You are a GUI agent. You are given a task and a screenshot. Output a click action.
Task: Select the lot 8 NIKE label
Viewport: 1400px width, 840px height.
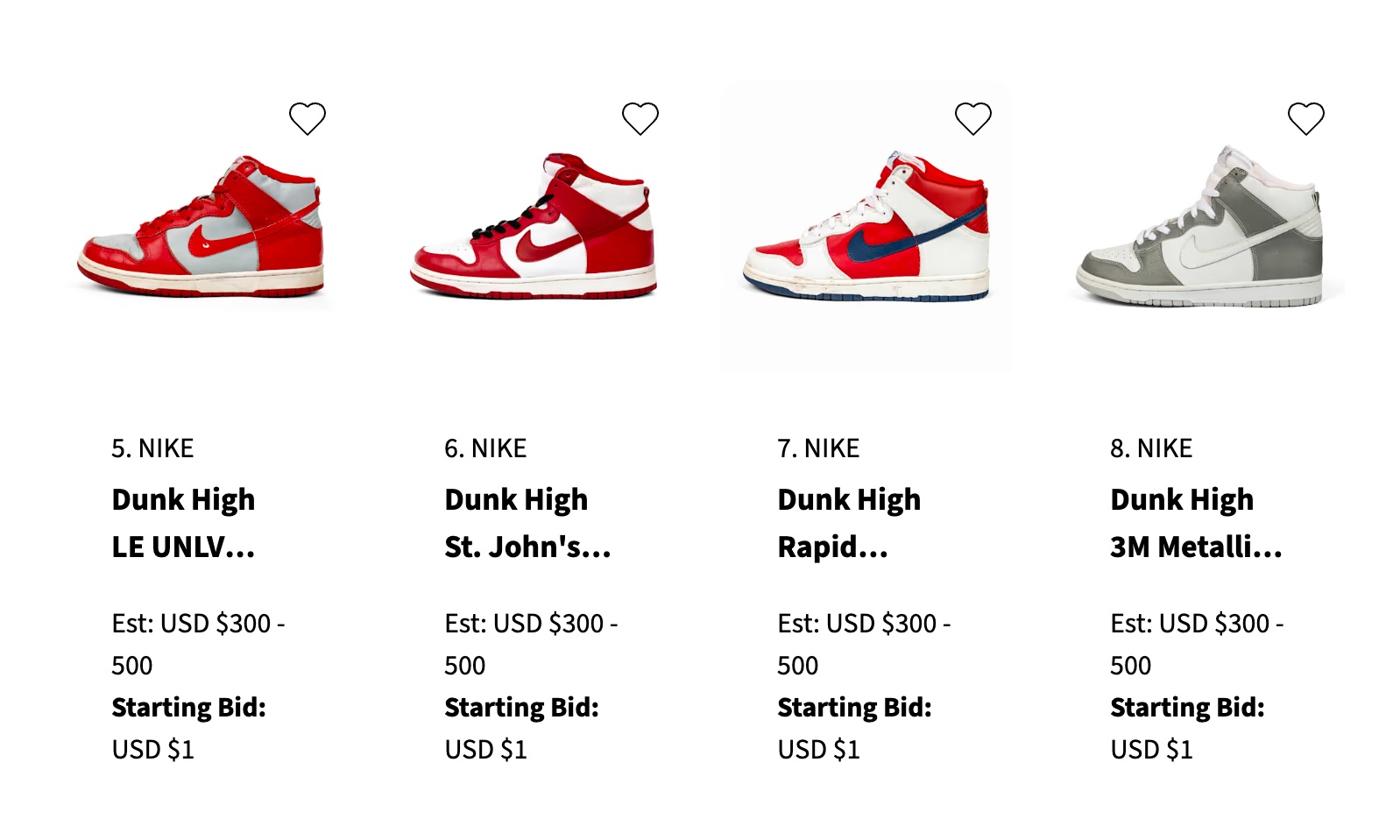1151,448
